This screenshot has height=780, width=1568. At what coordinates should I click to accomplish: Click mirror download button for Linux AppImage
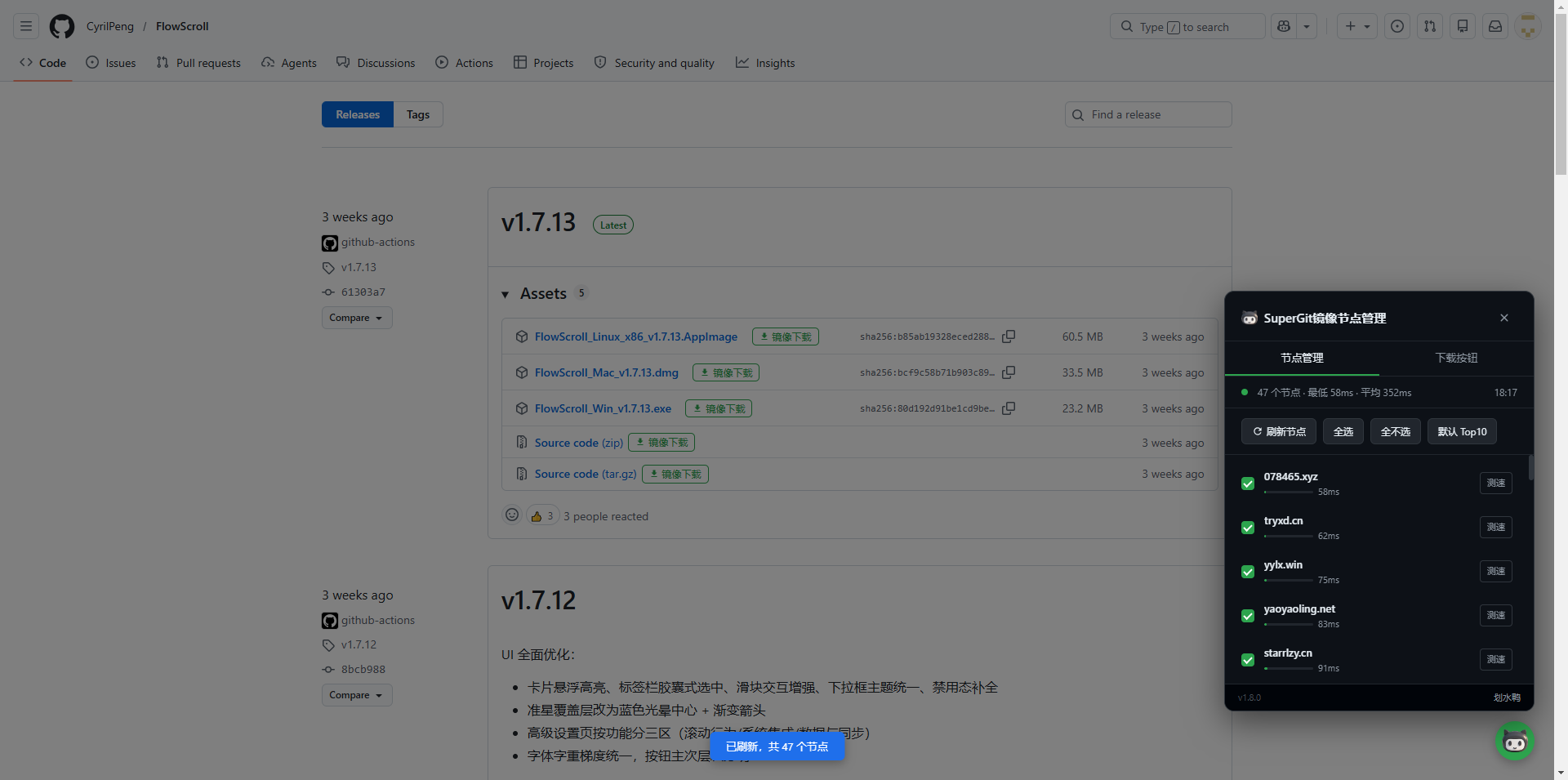pos(786,337)
